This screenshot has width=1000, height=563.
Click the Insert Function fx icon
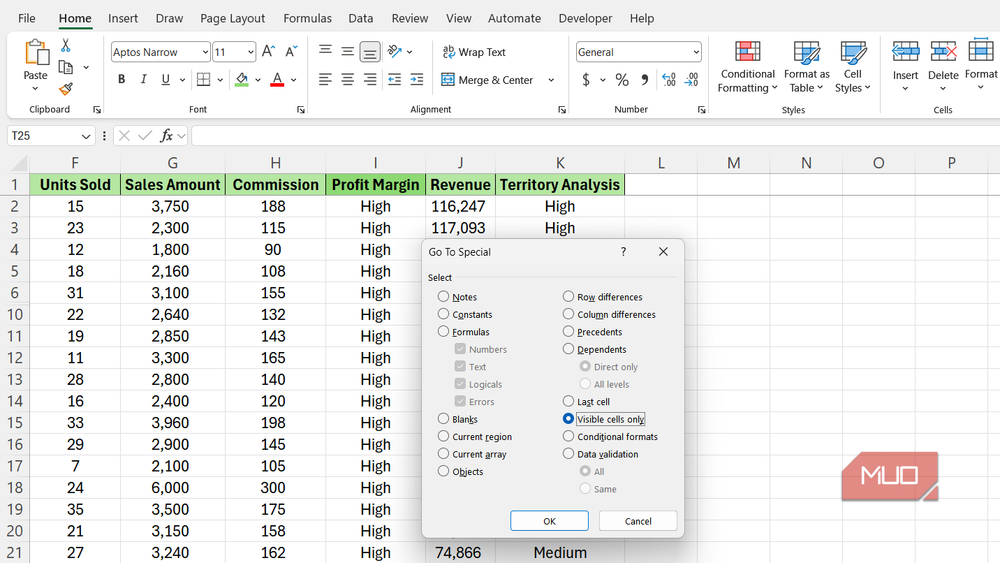[x=166, y=135]
